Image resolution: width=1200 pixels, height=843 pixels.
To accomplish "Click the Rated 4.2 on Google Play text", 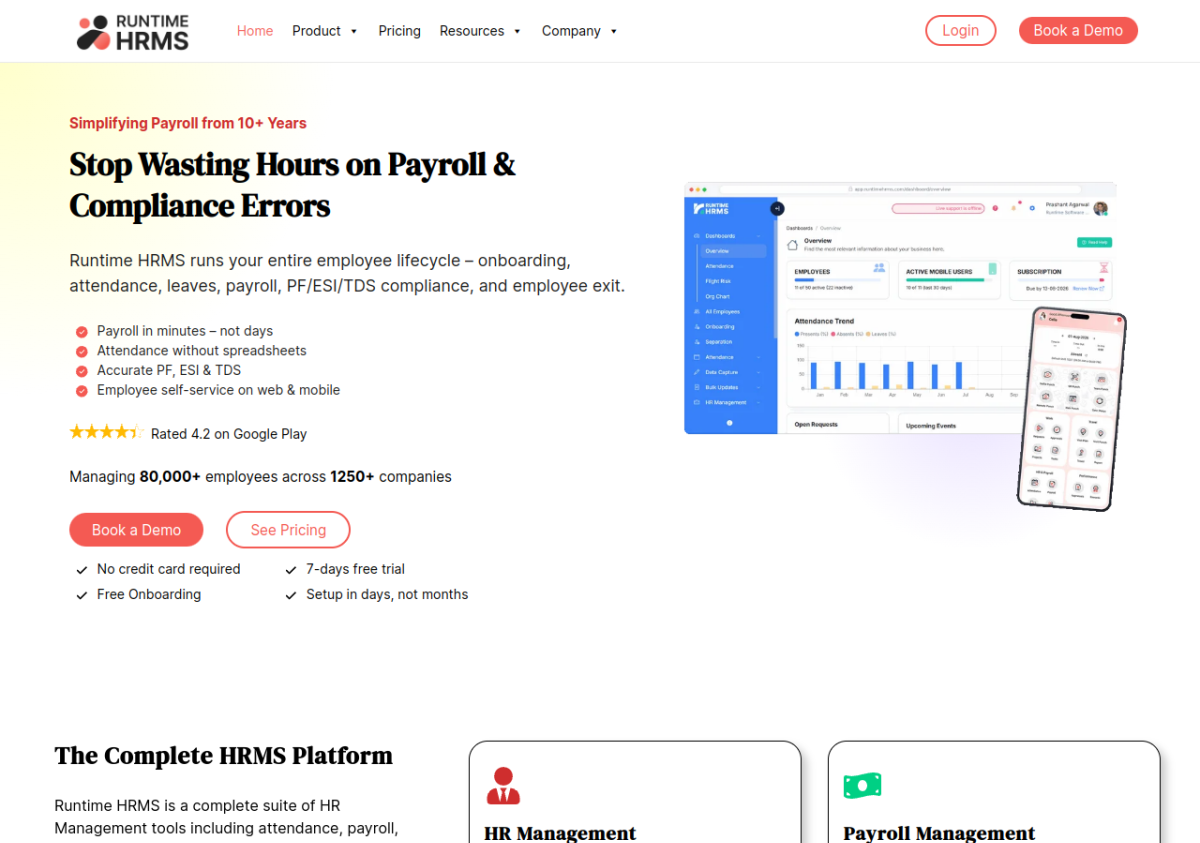I will coord(229,434).
